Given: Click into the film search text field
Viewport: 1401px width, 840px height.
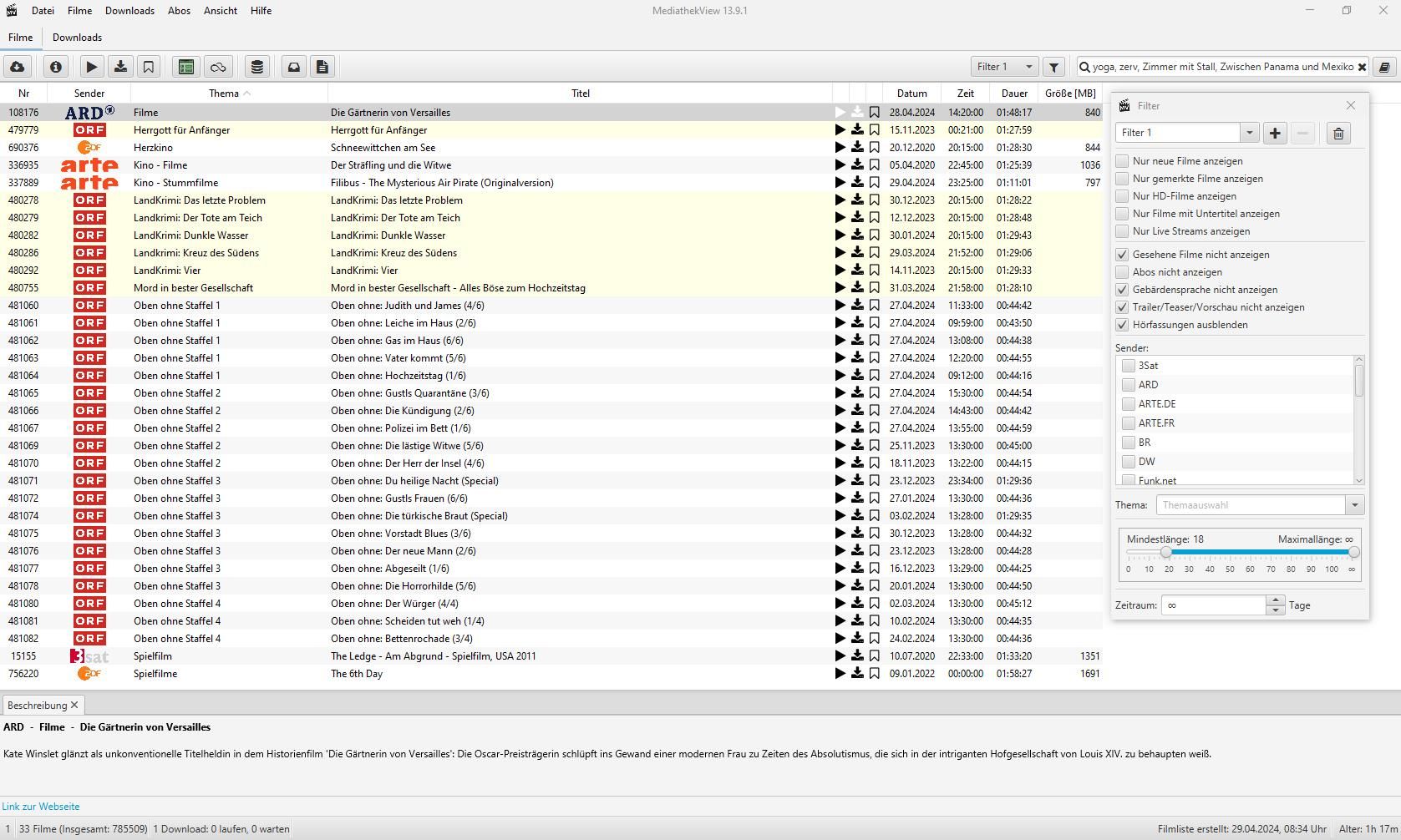Looking at the screenshot, I should click(x=1222, y=67).
